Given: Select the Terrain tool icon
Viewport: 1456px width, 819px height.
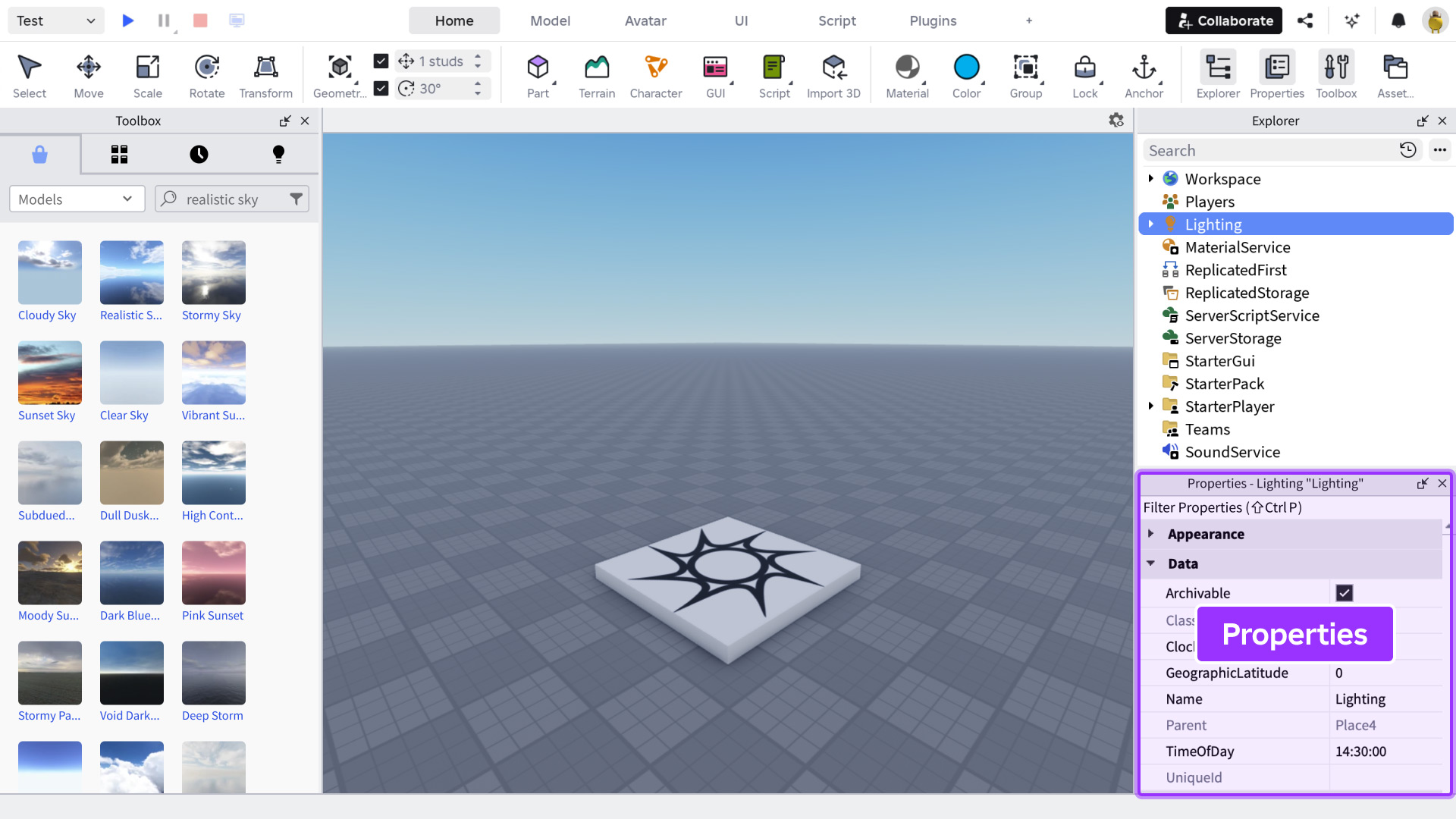Looking at the screenshot, I should coord(597,68).
